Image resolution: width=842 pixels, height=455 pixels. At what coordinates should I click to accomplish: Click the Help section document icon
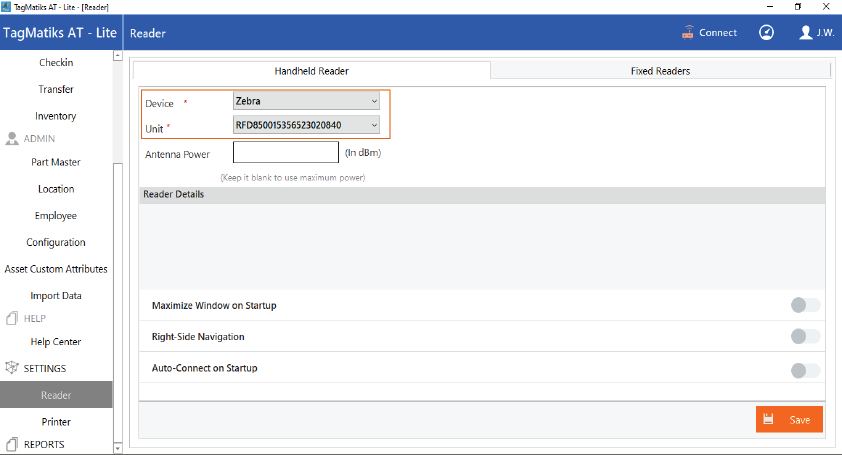coord(13,318)
